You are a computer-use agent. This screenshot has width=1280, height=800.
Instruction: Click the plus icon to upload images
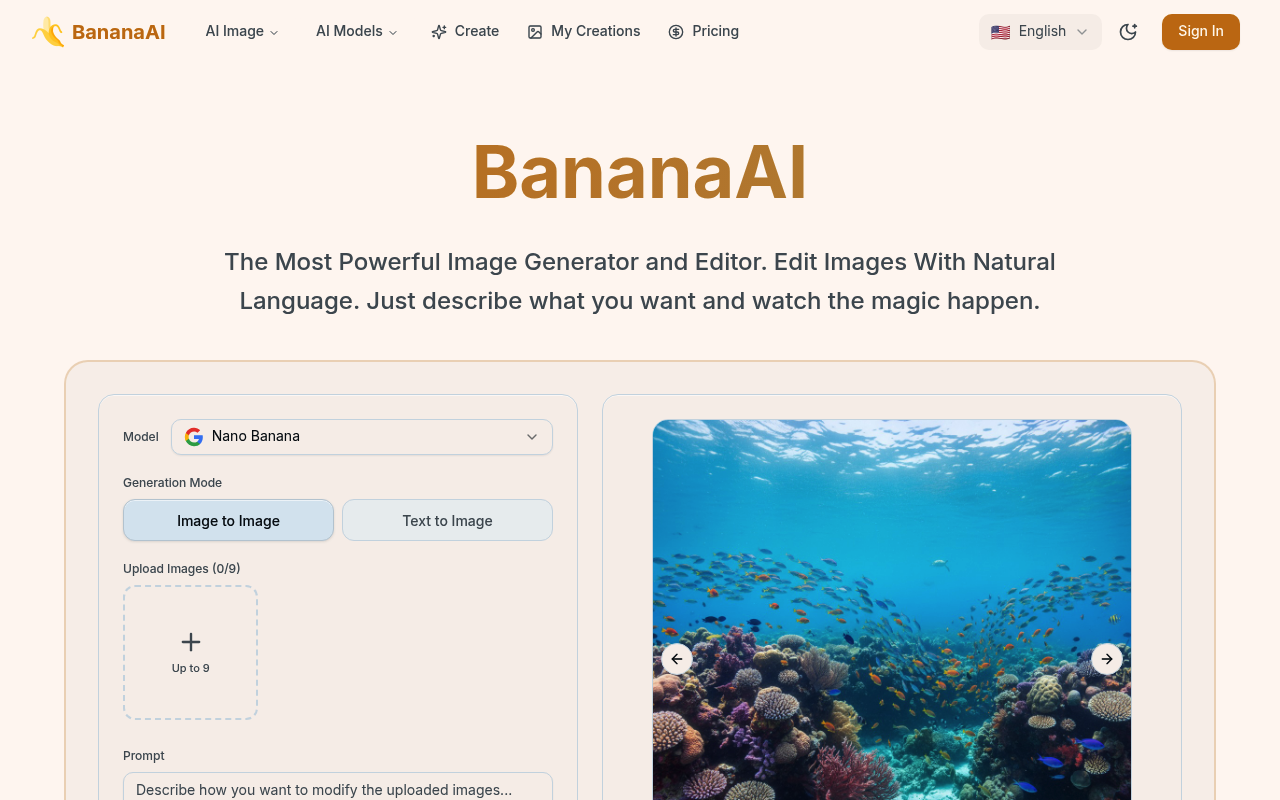pos(191,642)
